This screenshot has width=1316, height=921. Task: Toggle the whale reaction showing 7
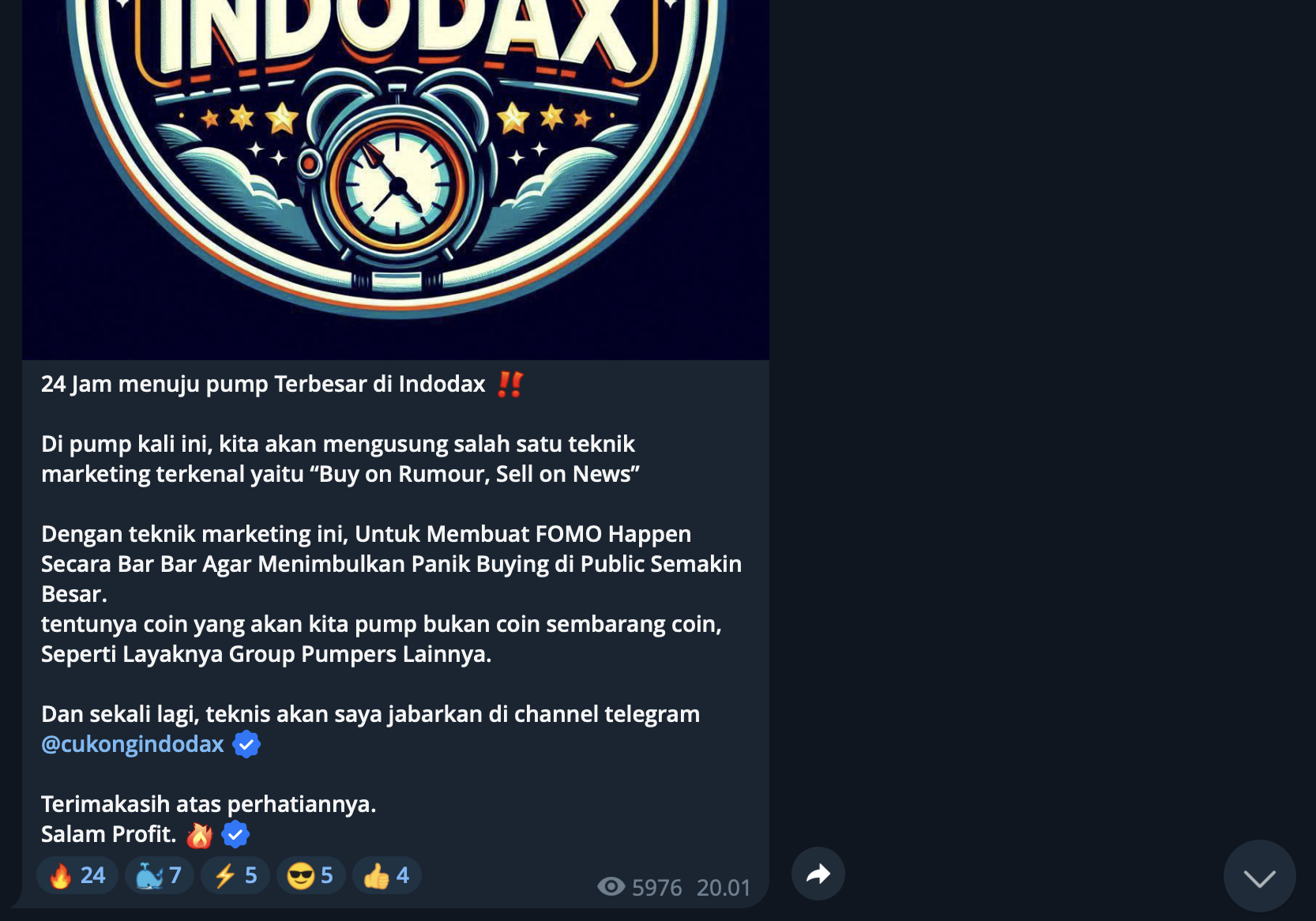160,875
